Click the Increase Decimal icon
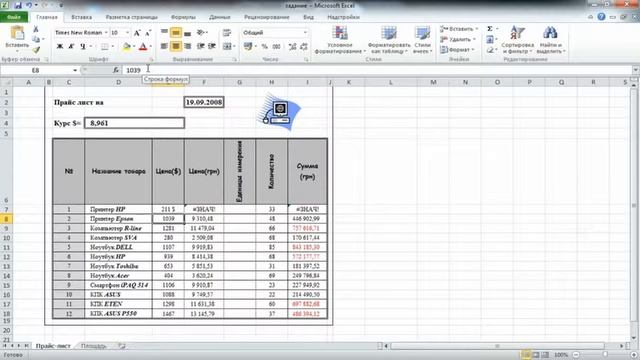This screenshot has width=640, height=360. coord(292,47)
